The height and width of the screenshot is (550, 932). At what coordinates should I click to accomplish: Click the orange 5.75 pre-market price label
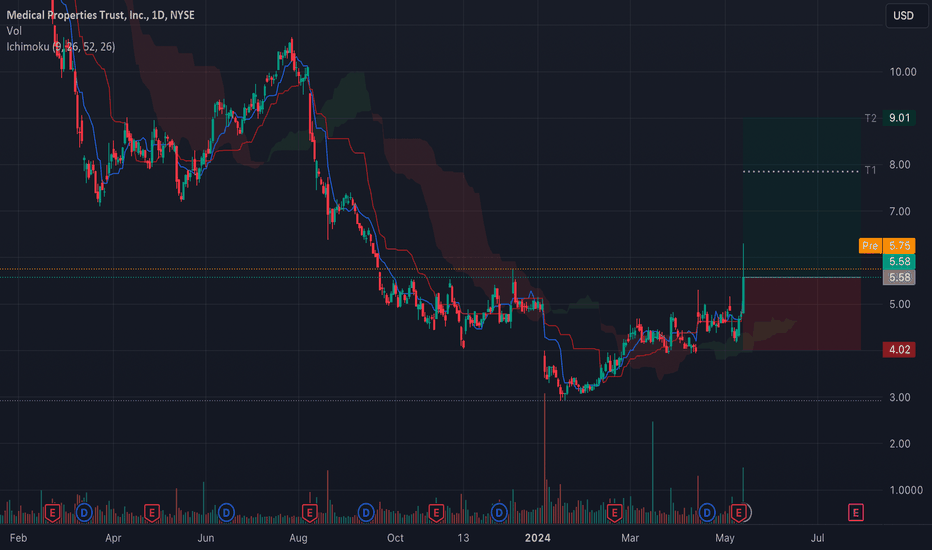tap(899, 246)
